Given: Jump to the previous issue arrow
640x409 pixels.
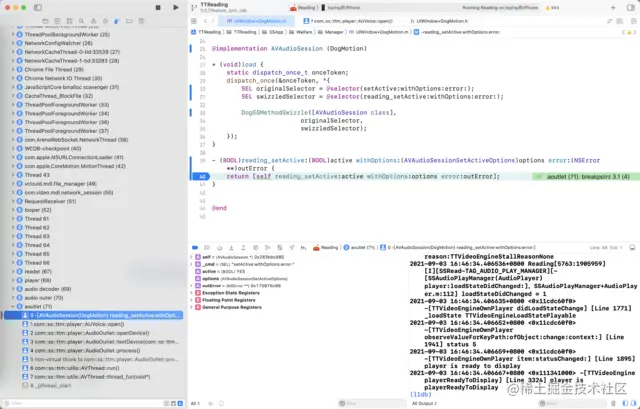Looking at the screenshot, I should [623, 32].
